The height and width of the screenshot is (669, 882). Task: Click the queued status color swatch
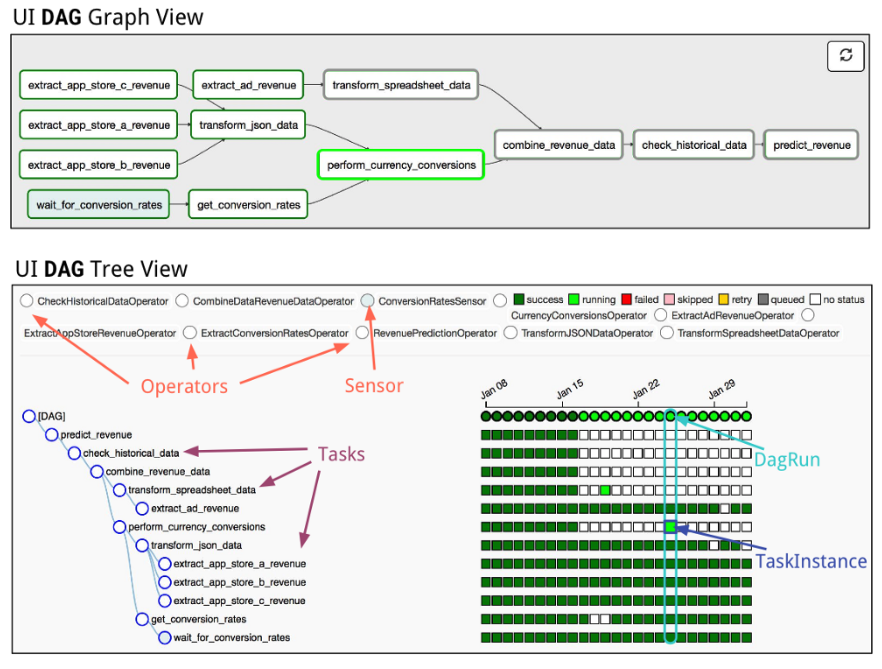click(x=763, y=299)
